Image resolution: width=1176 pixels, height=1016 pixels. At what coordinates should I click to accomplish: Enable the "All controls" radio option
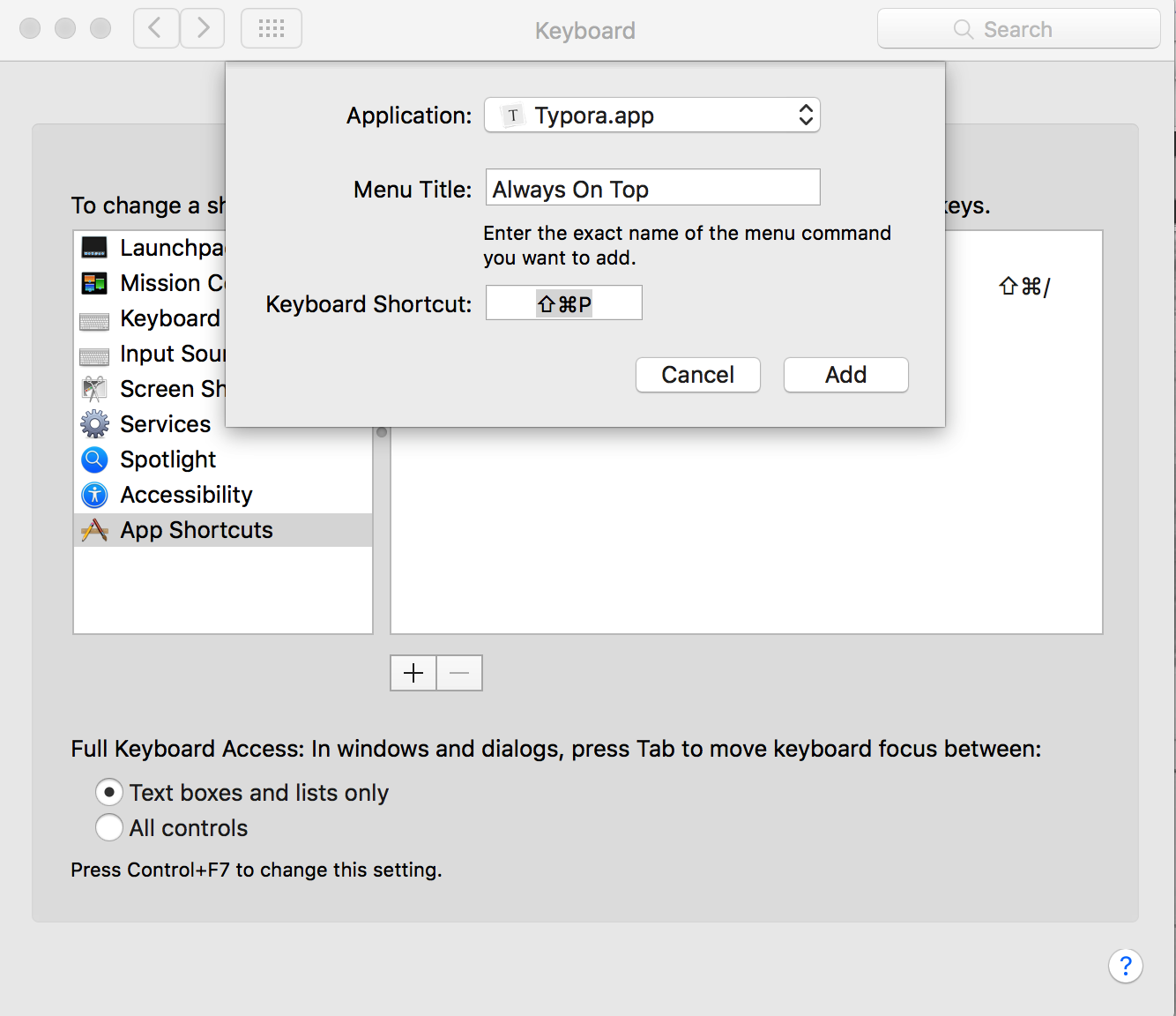coord(109,828)
